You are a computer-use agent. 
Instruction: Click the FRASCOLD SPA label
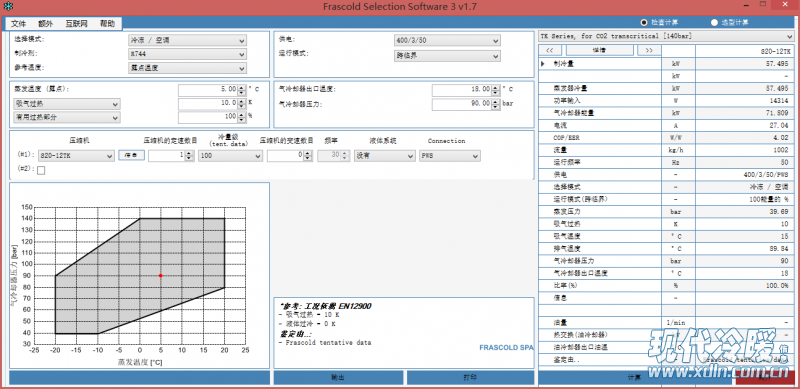click(x=506, y=348)
